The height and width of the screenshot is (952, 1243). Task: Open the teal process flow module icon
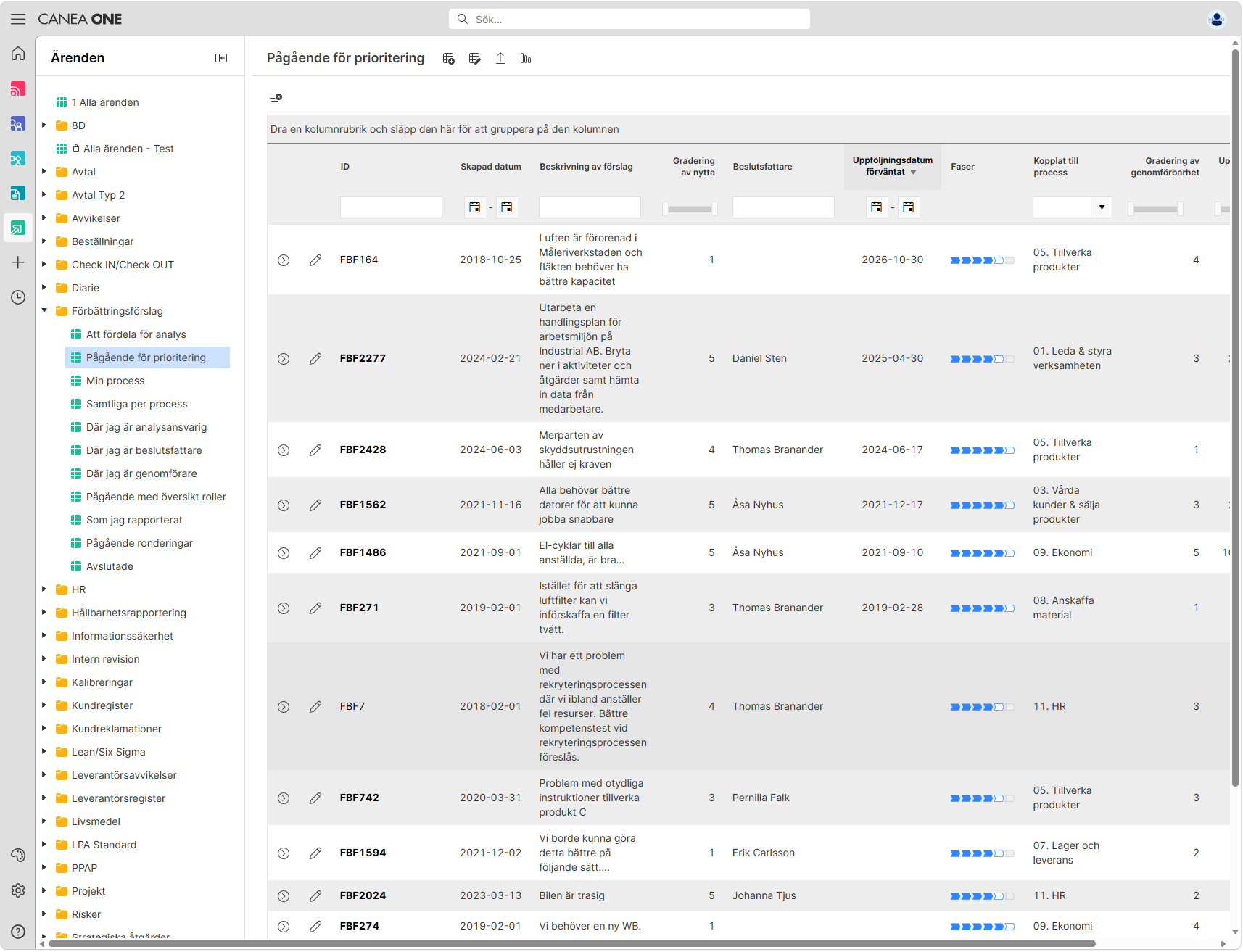[x=18, y=158]
